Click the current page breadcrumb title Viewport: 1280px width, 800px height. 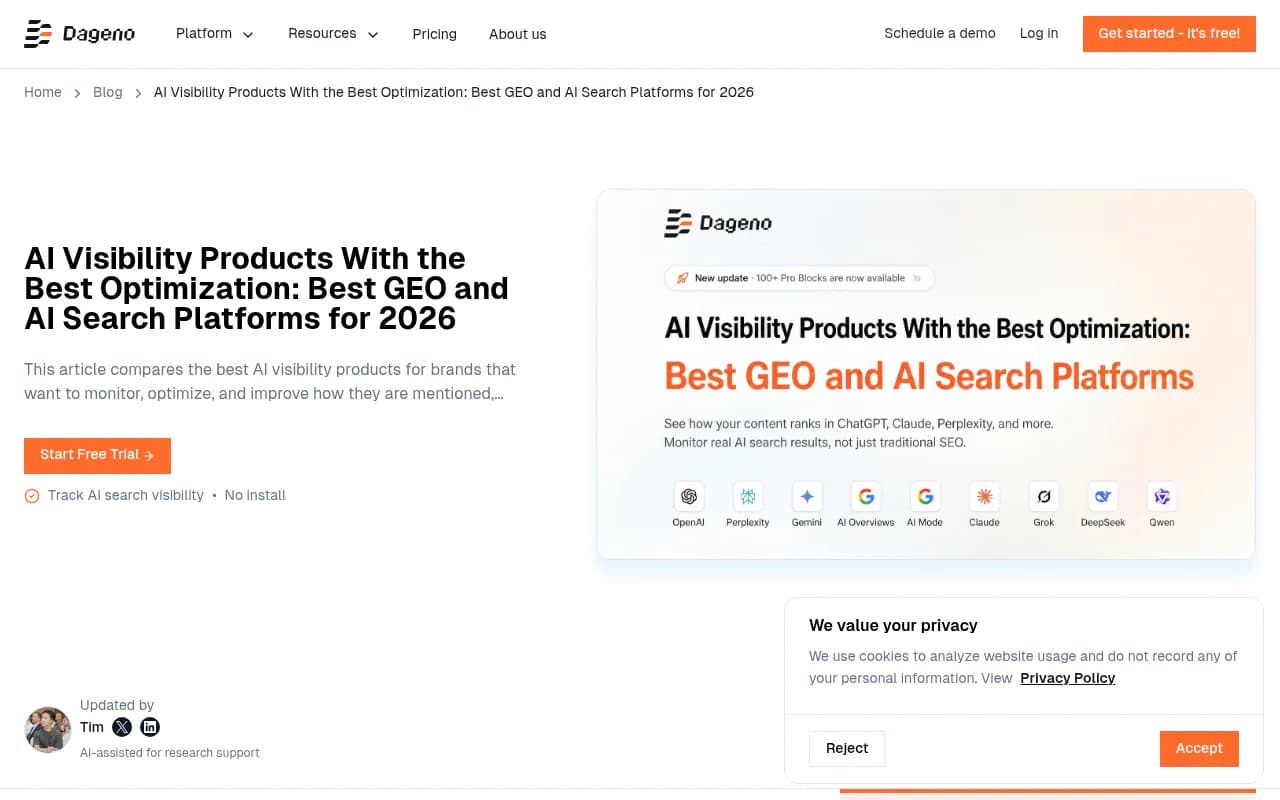454,92
